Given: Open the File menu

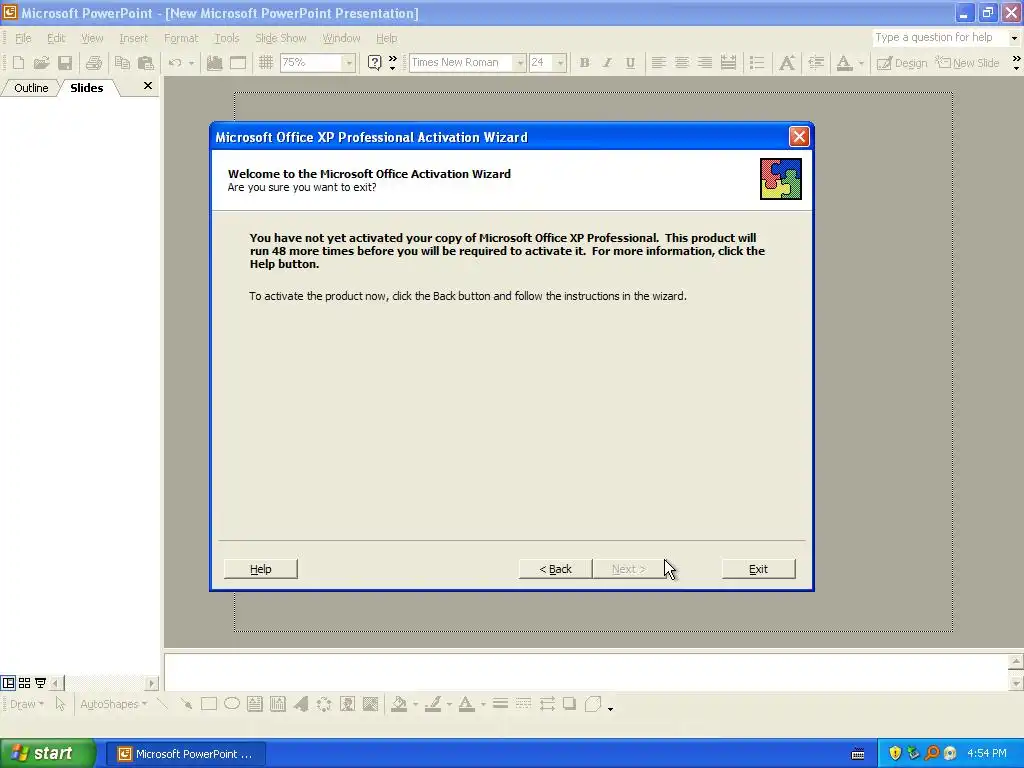Looking at the screenshot, I should (x=23, y=38).
